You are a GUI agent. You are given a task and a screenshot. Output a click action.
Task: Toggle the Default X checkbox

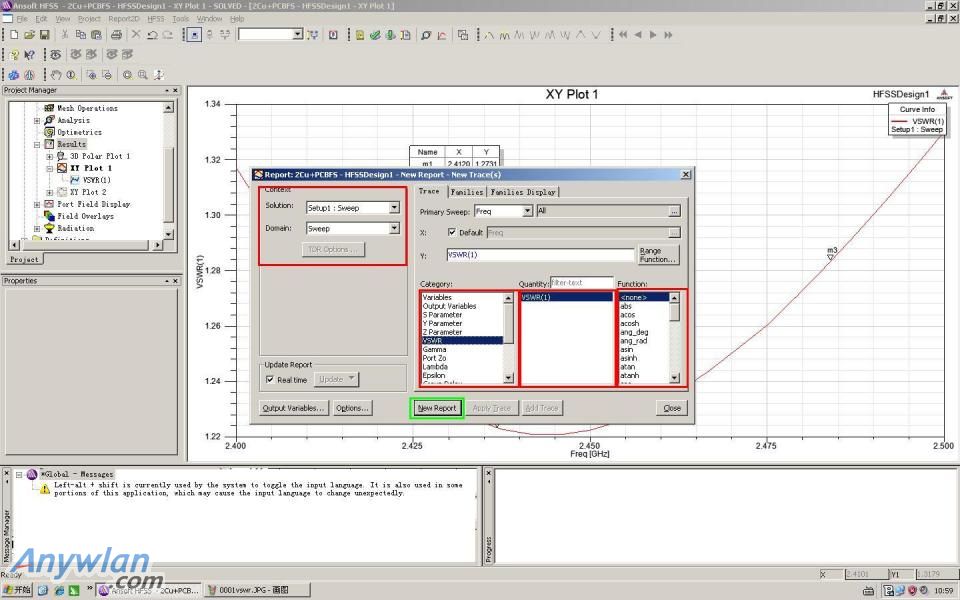click(452, 232)
